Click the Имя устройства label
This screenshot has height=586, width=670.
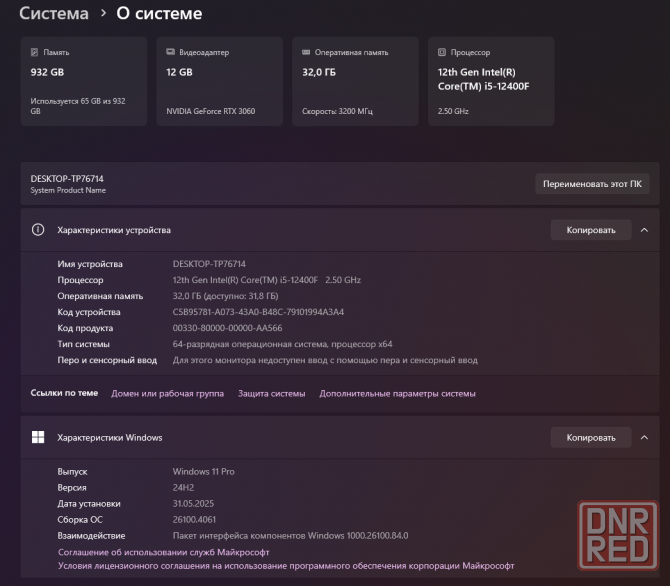pyautogui.click(x=90, y=264)
